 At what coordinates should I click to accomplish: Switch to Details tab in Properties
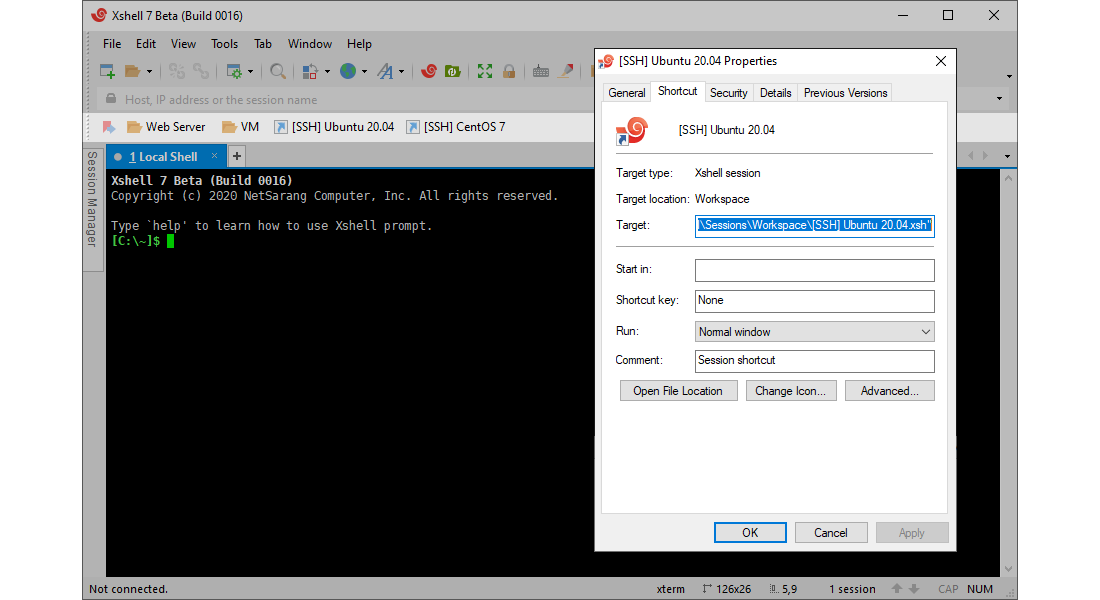[x=775, y=93]
